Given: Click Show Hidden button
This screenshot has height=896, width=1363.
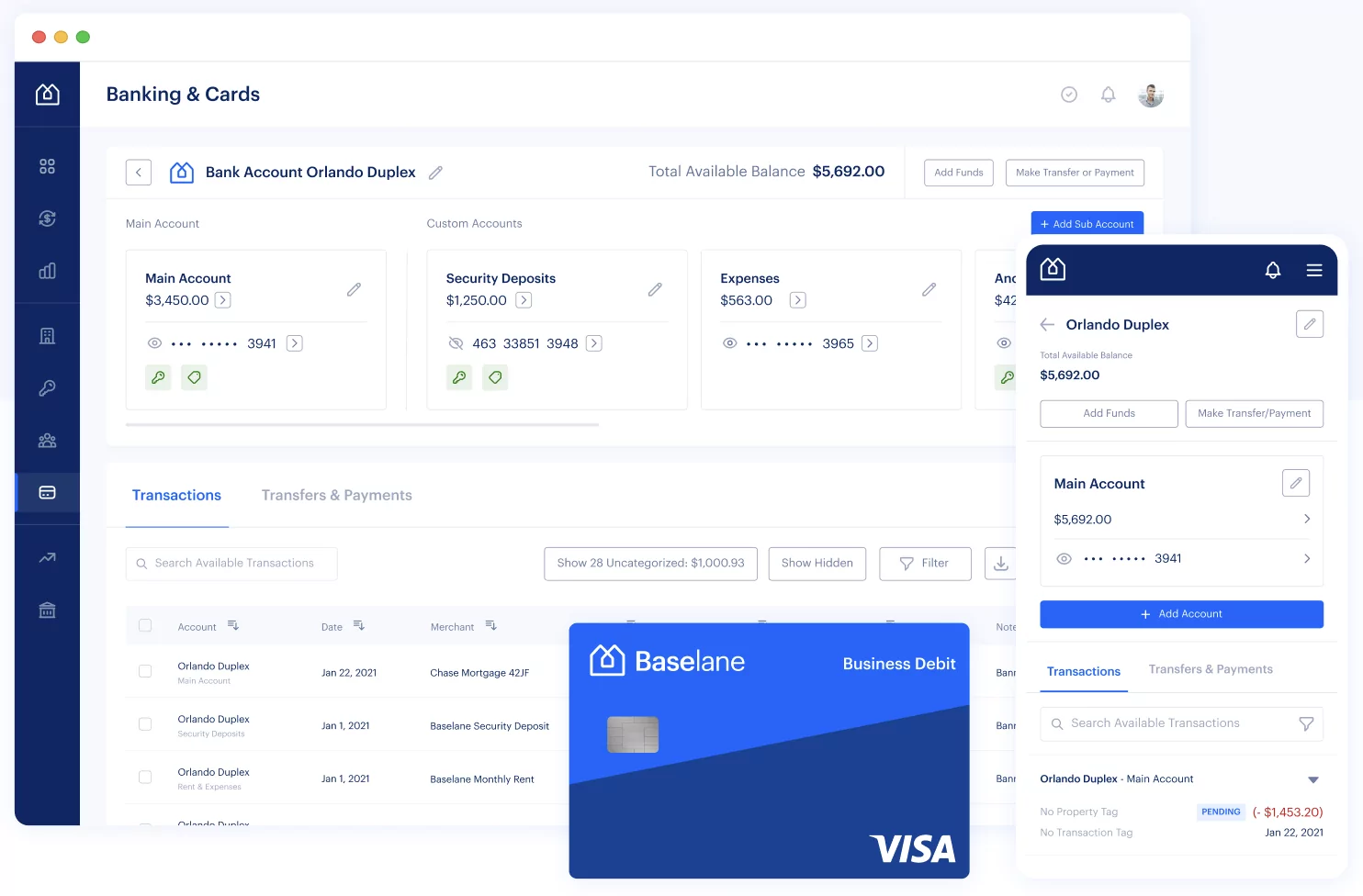Looking at the screenshot, I should tap(817, 564).
